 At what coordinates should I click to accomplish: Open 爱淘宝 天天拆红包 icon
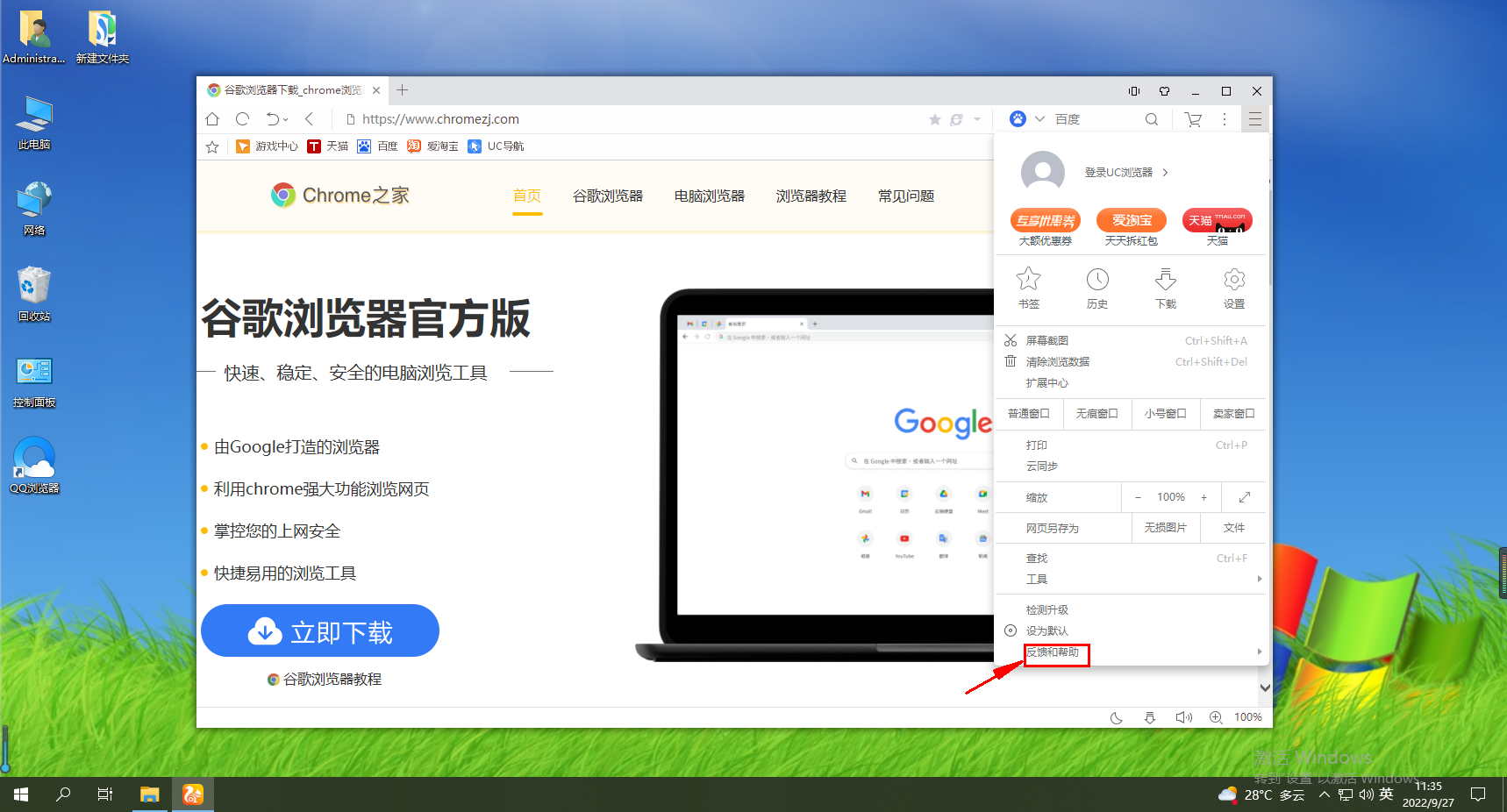tap(1132, 220)
